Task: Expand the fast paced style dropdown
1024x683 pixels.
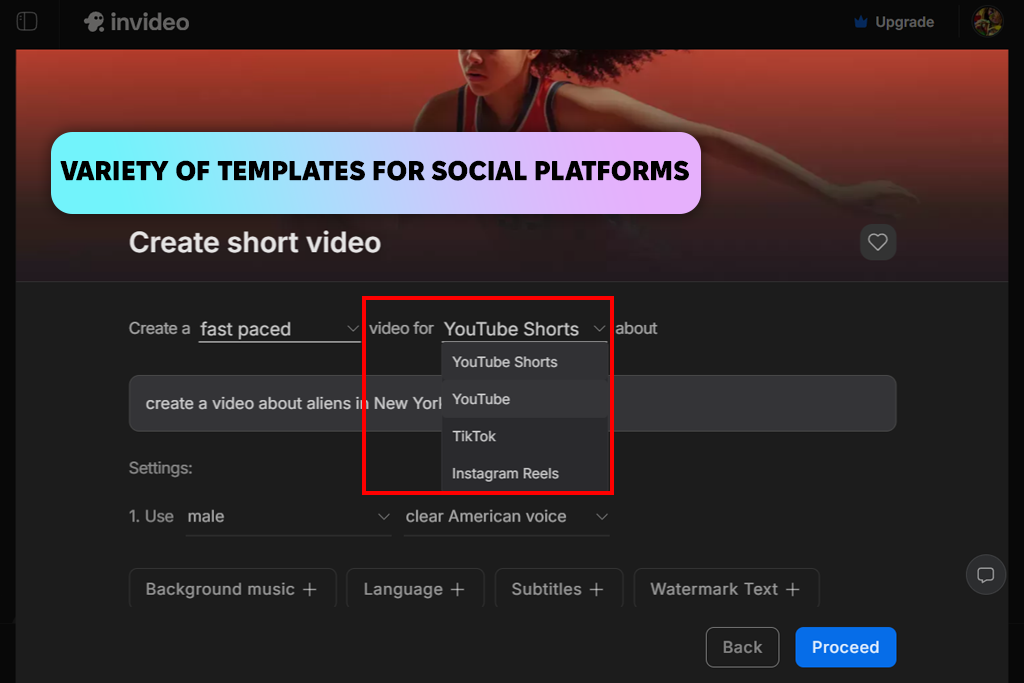Action: [279, 328]
